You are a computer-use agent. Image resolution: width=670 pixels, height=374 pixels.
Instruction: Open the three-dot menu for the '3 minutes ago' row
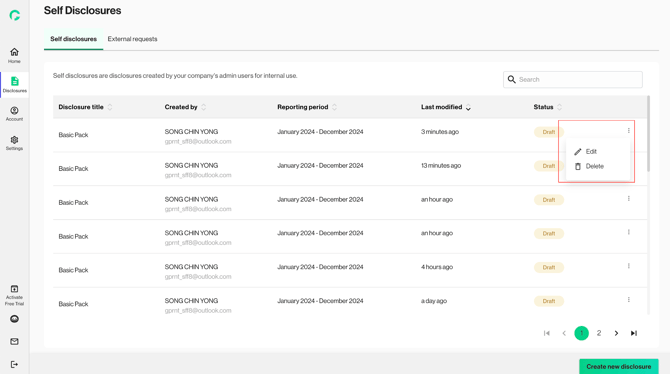[x=629, y=131]
